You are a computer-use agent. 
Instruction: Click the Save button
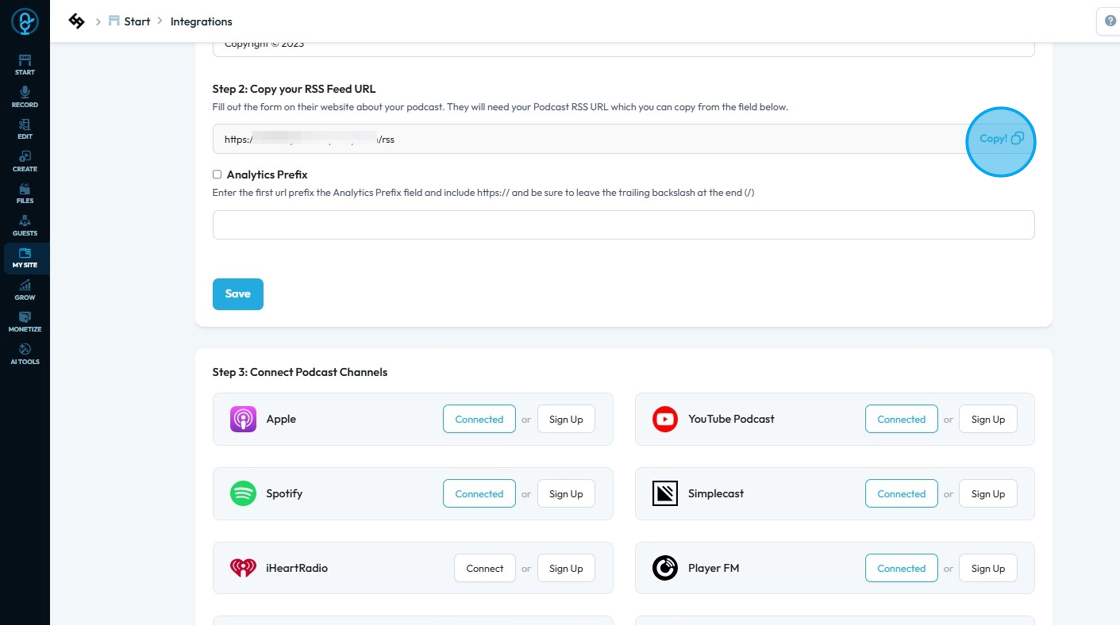(x=238, y=294)
